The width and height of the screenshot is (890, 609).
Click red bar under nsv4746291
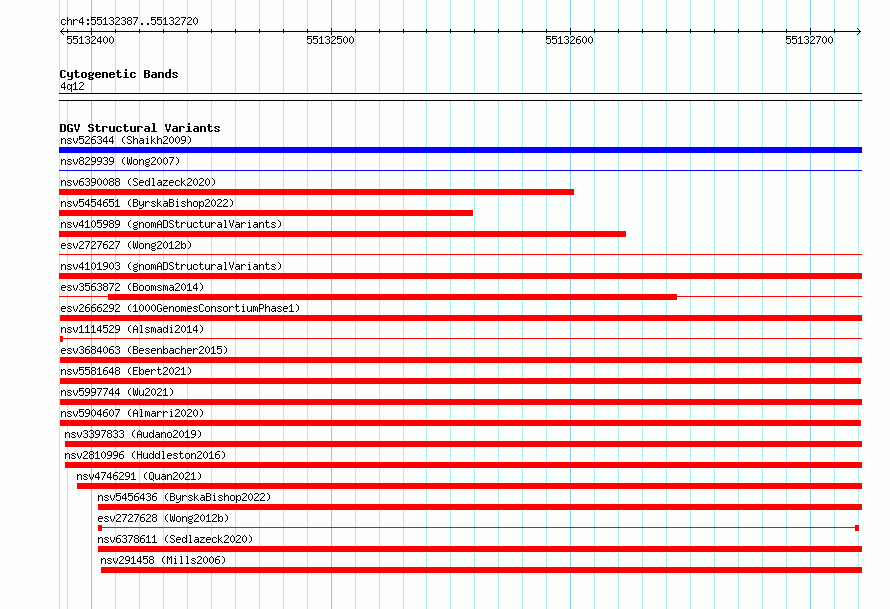pyautogui.click(x=469, y=486)
